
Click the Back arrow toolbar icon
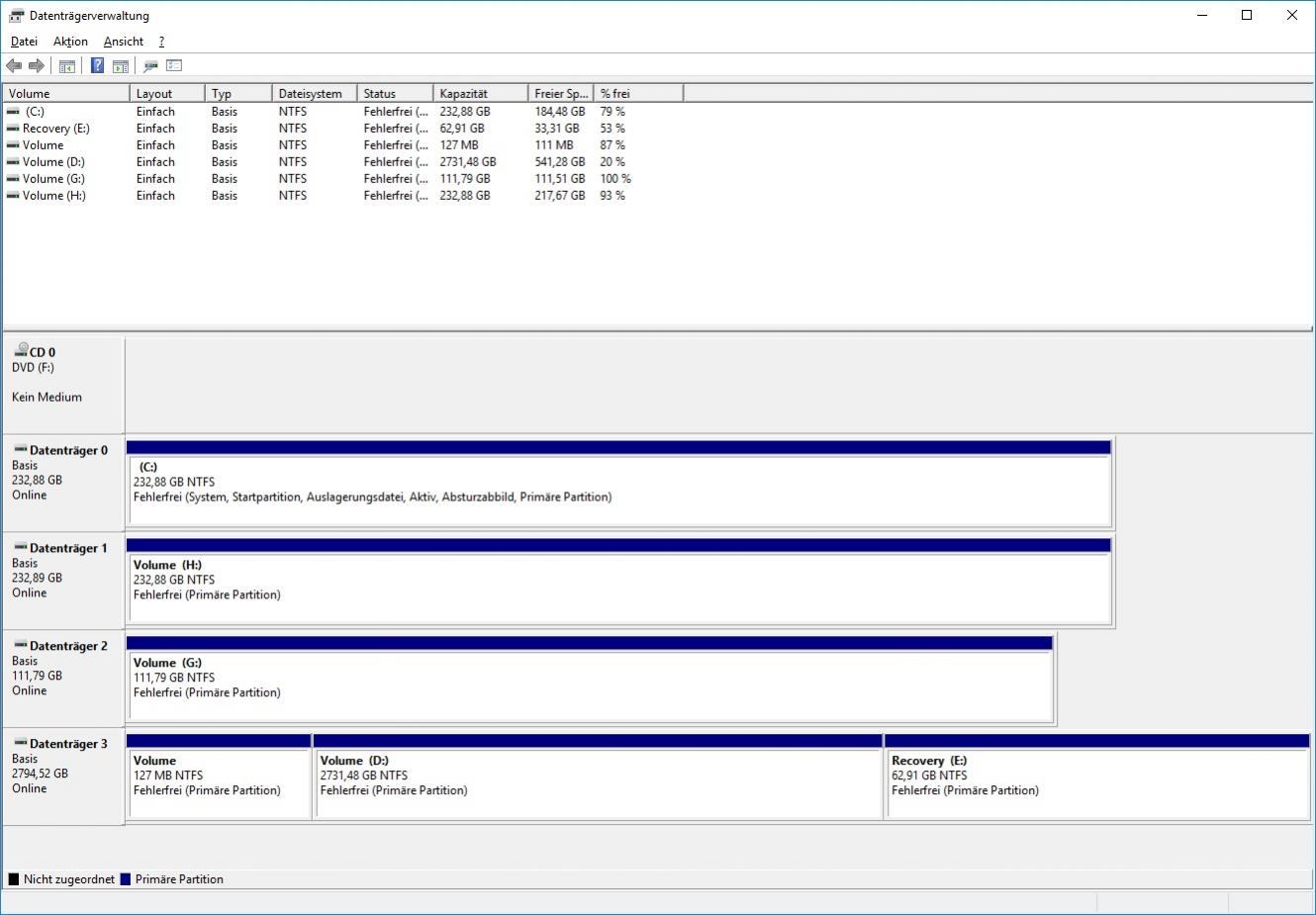(14, 66)
